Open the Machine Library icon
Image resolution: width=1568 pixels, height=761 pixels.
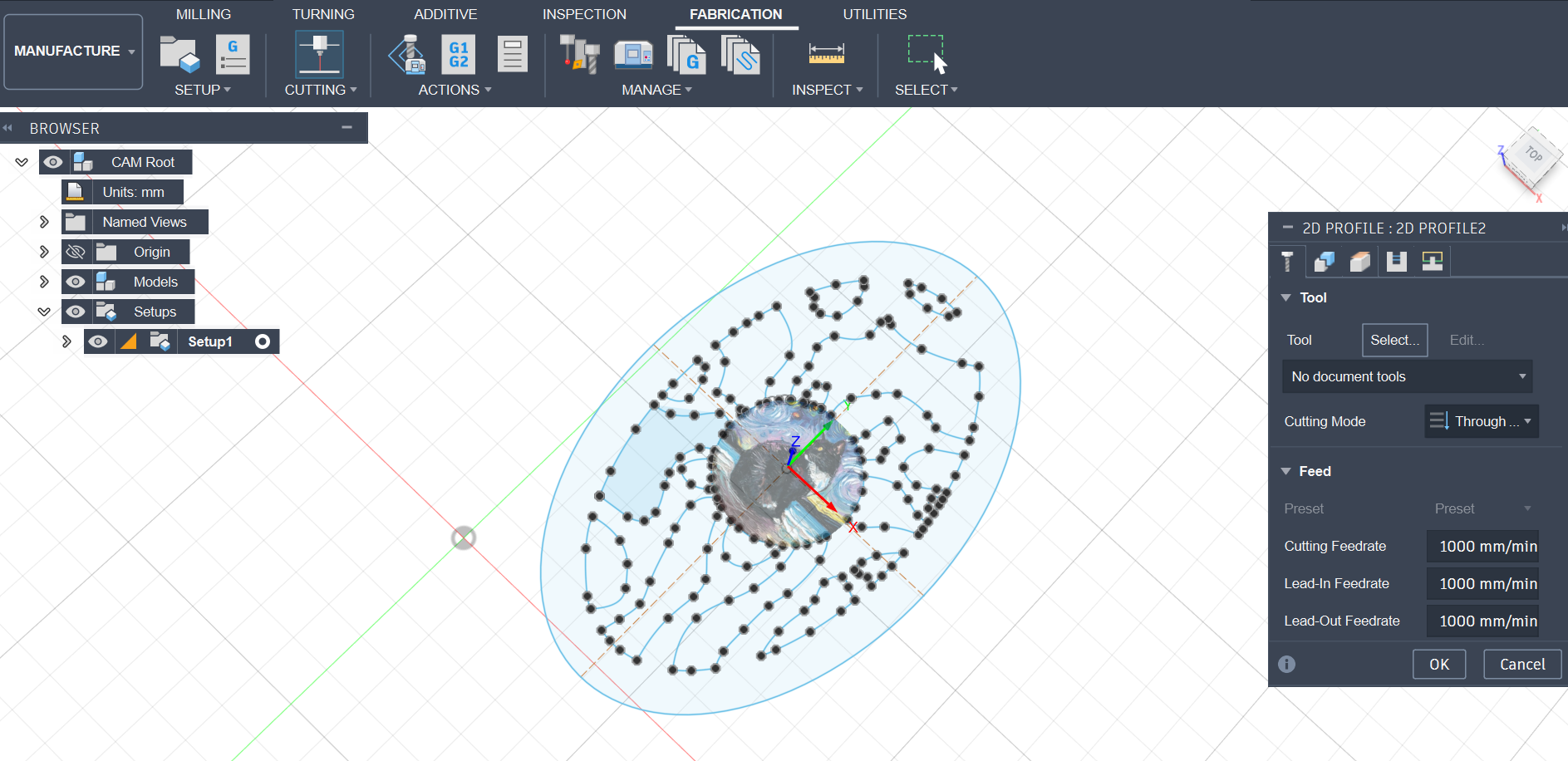pyautogui.click(x=634, y=54)
